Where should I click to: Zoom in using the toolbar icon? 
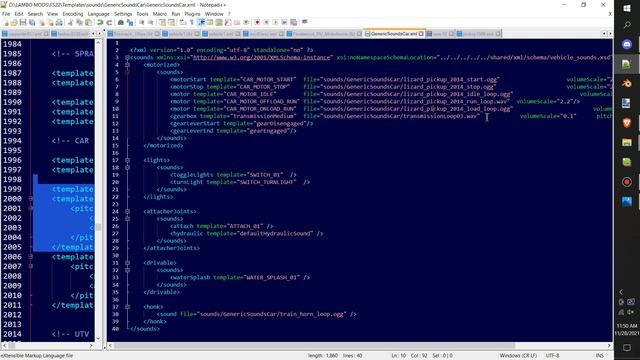[x=142, y=22]
